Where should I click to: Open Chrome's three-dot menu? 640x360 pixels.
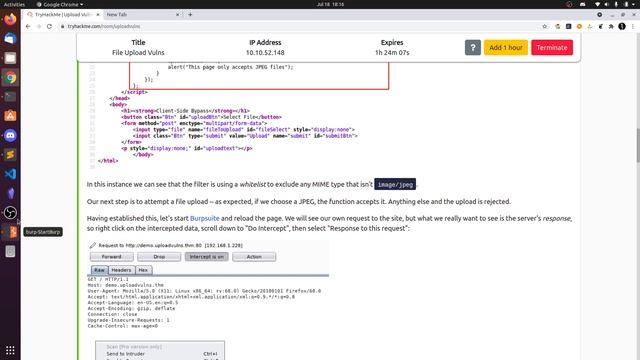633,26
